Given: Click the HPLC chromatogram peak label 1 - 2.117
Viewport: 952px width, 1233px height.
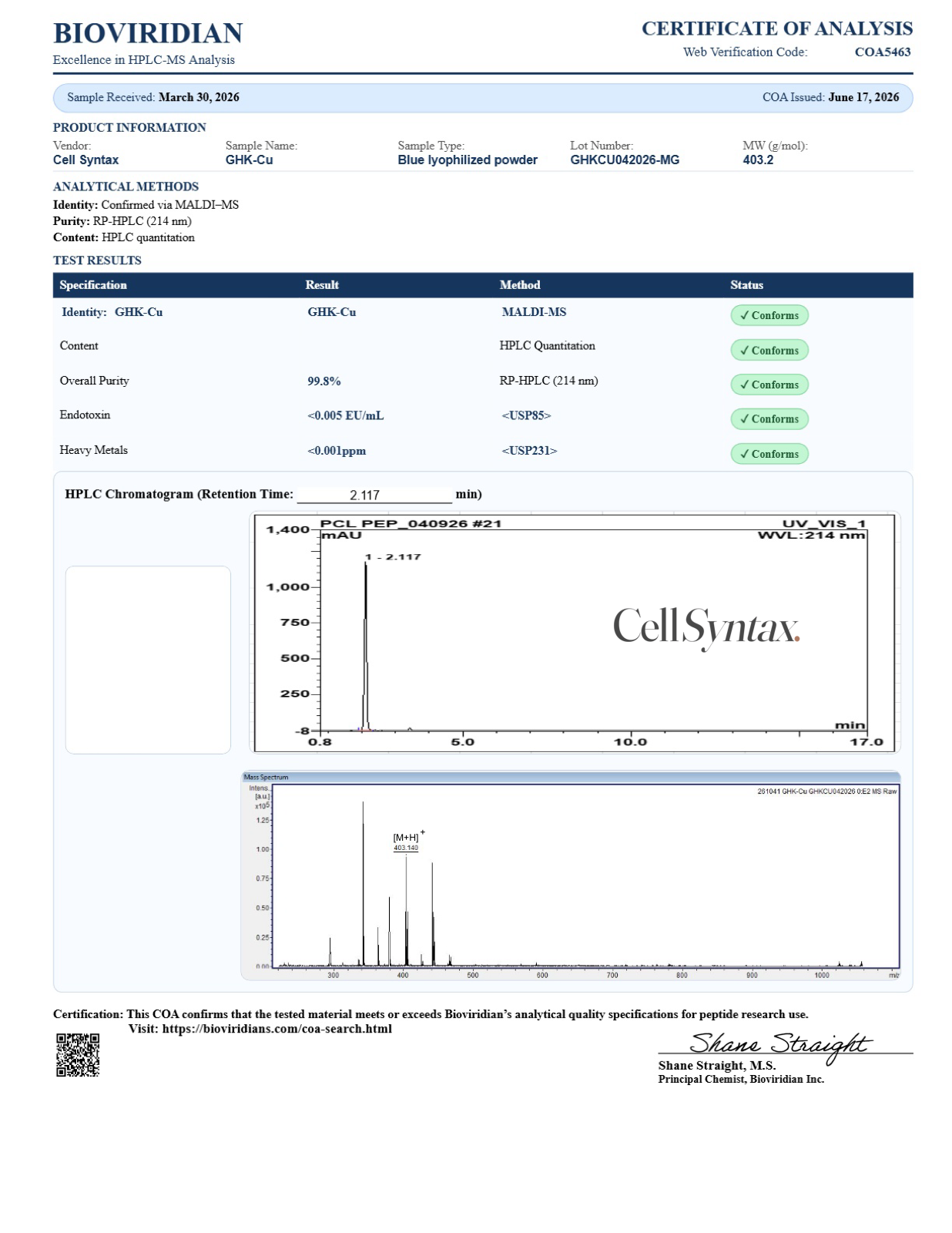Looking at the screenshot, I should click(393, 556).
